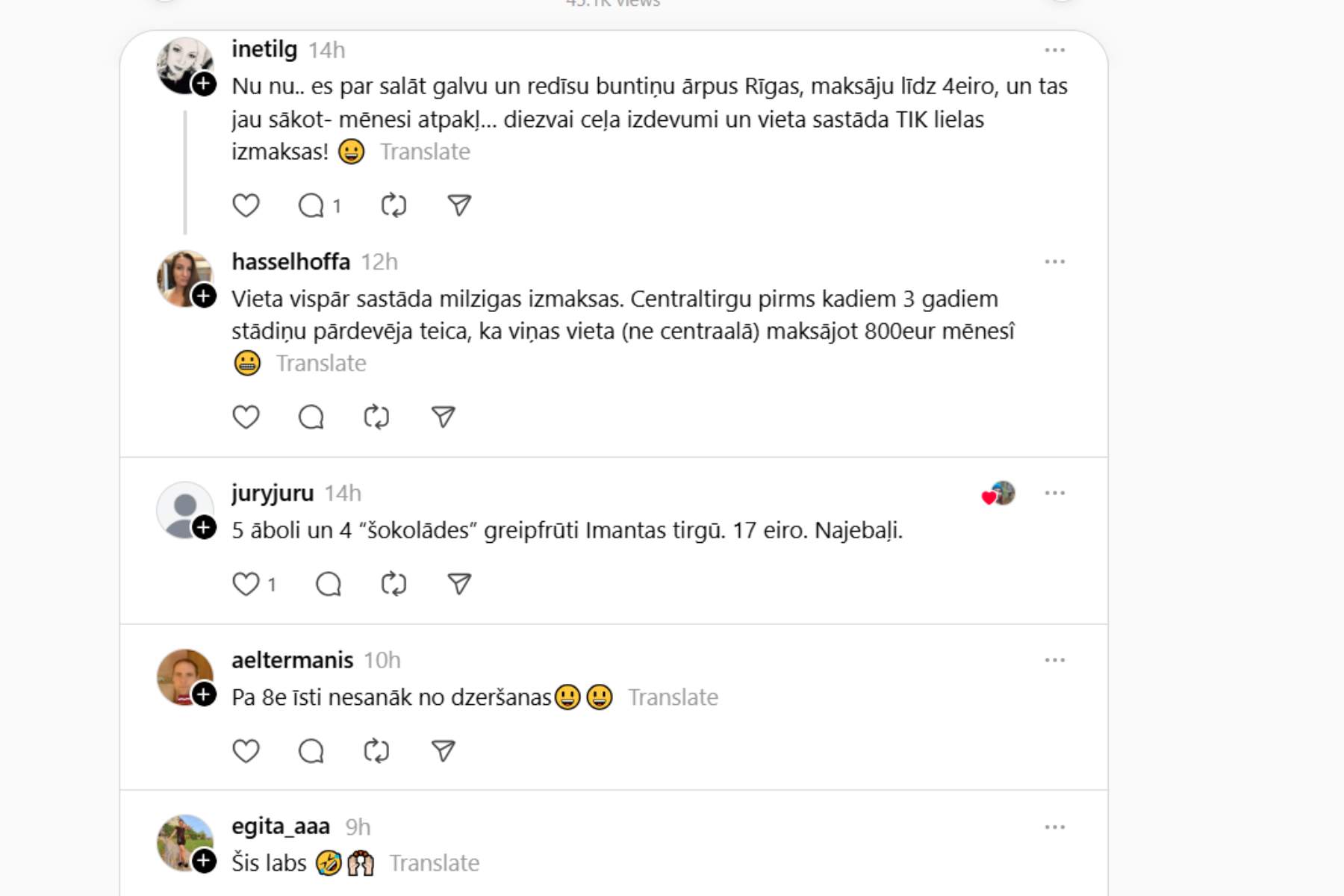Like aeltermanis's comment
The height and width of the screenshot is (896, 1344).
pos(246,750)
